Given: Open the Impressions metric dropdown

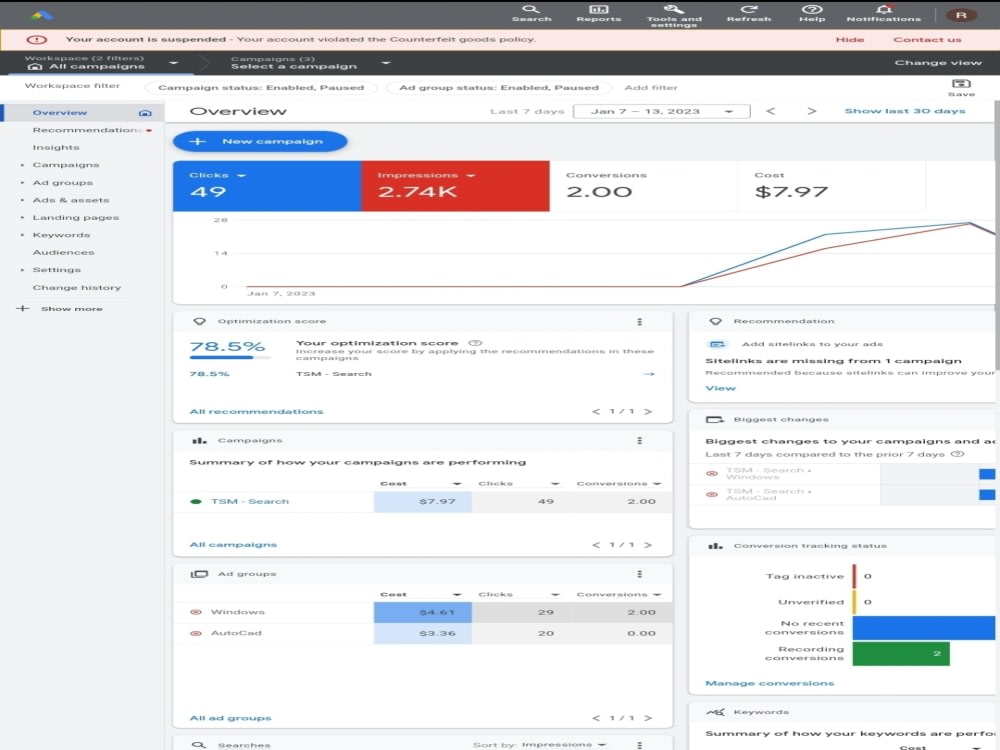Looking at the screenshot, I should 471,175.
